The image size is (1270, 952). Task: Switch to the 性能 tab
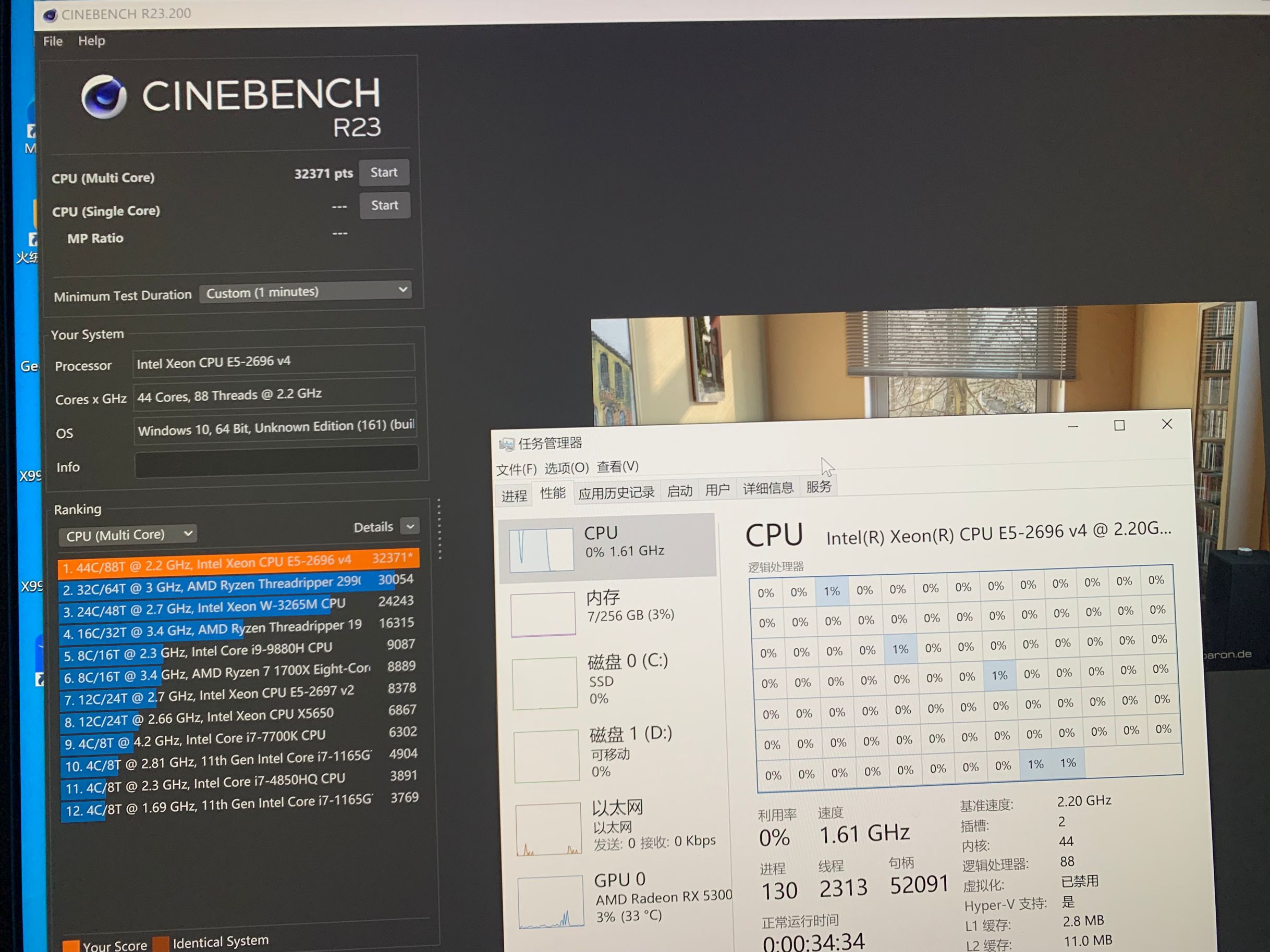[x=552, y=493]
